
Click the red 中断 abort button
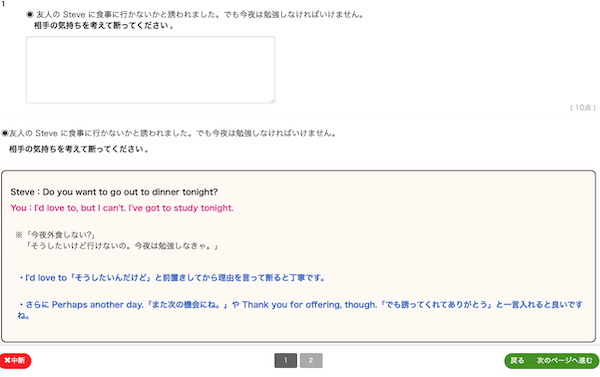pos(15,361)
